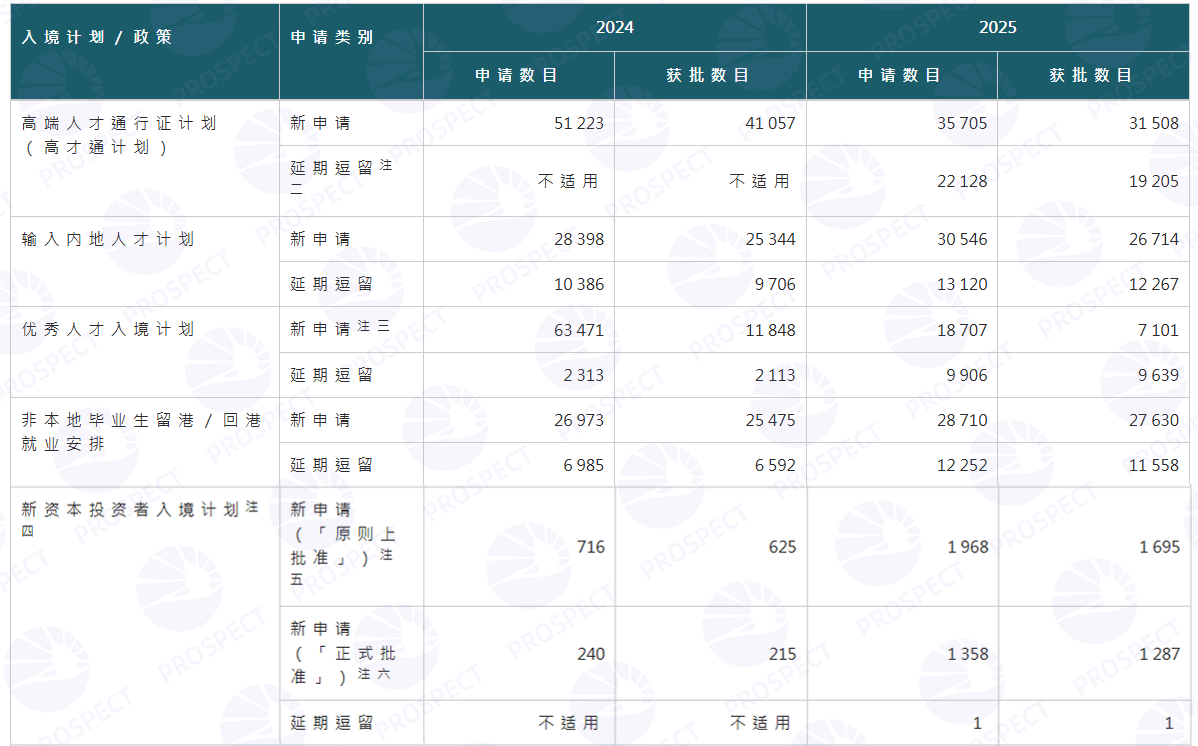Select the 51 223 value cell
The image size is (1198, 746).
(x=519, y=123)
